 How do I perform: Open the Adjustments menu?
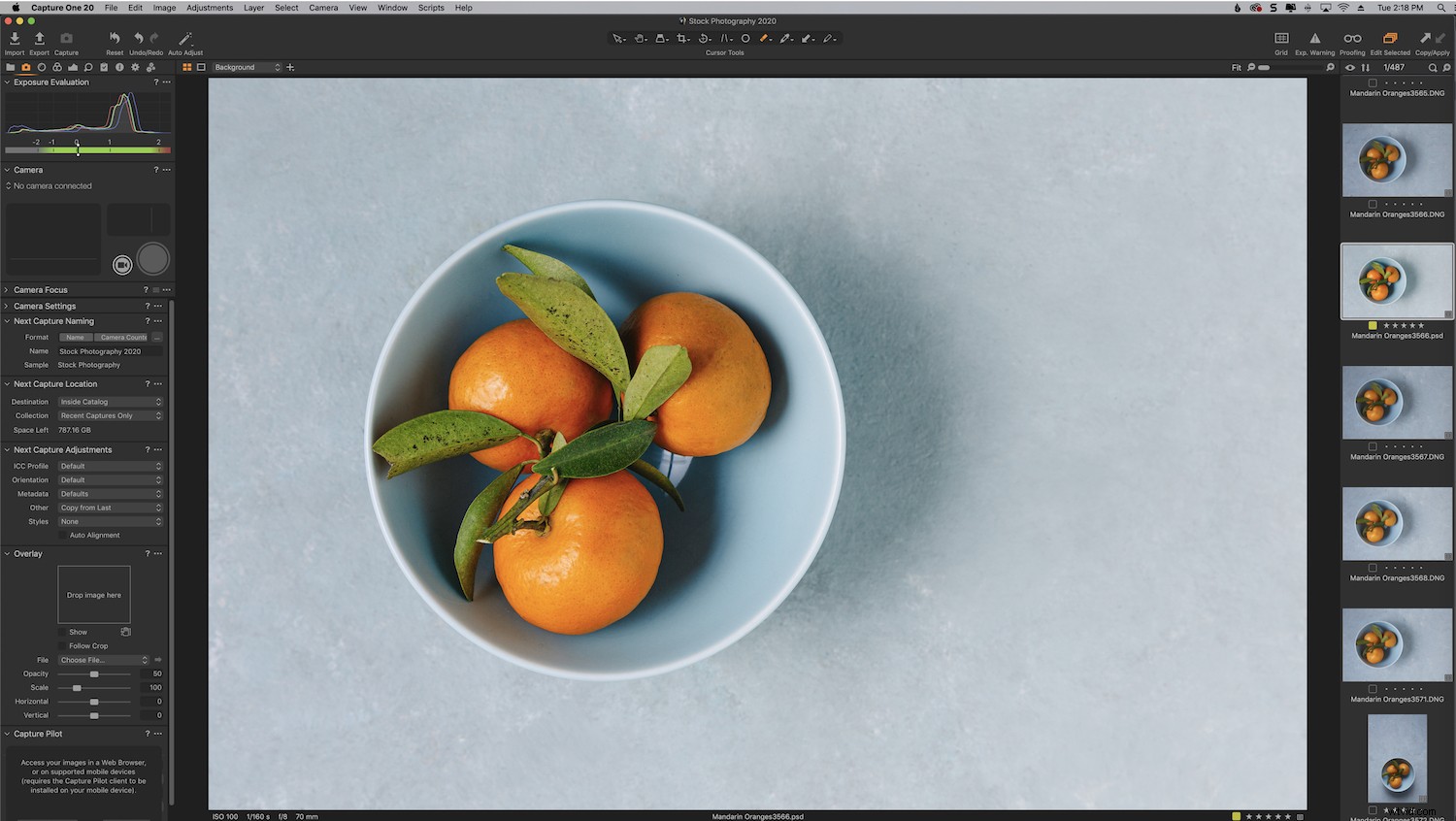[x=209, y=7]
